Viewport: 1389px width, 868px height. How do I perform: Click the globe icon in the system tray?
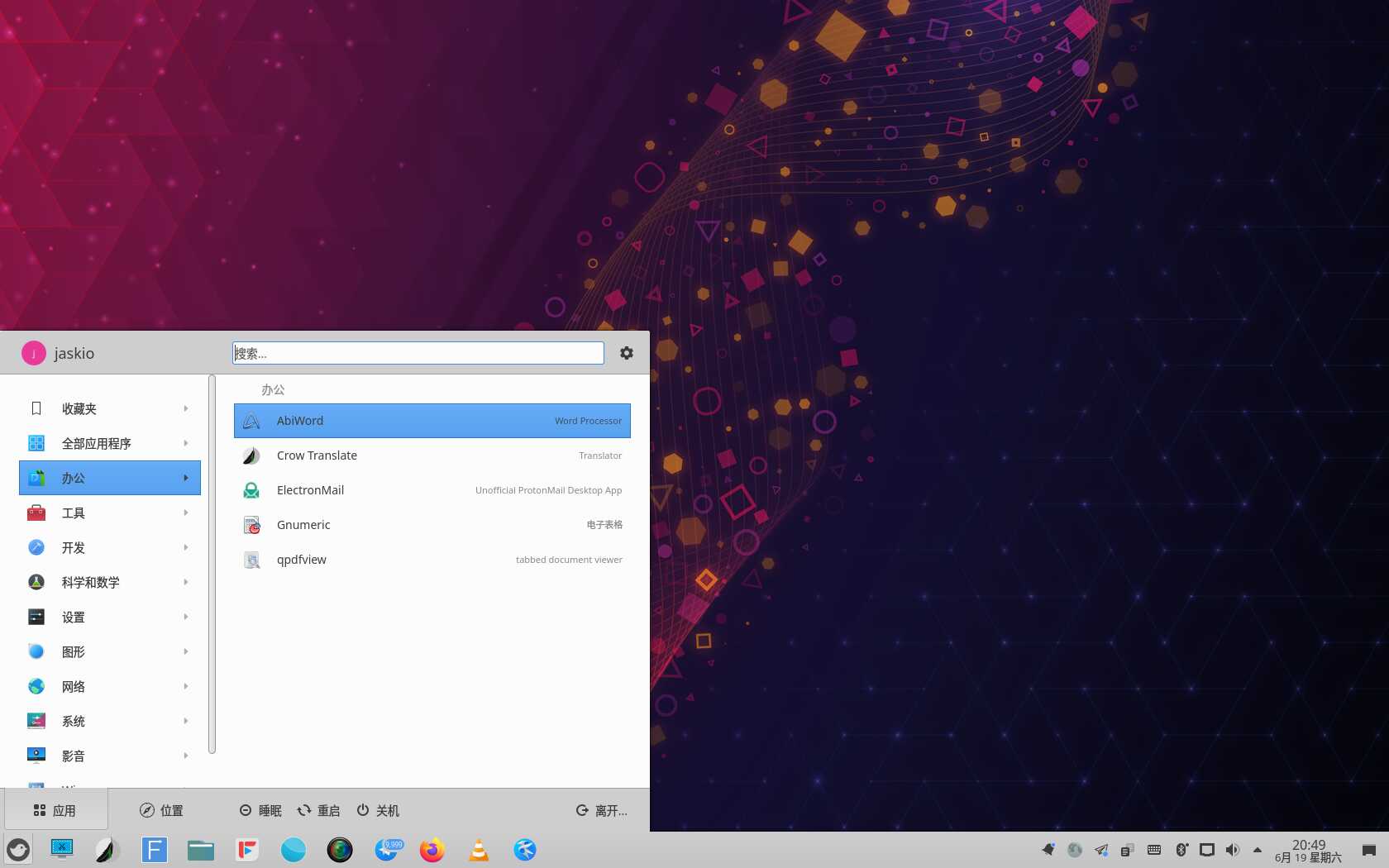tap(1075, 850)
